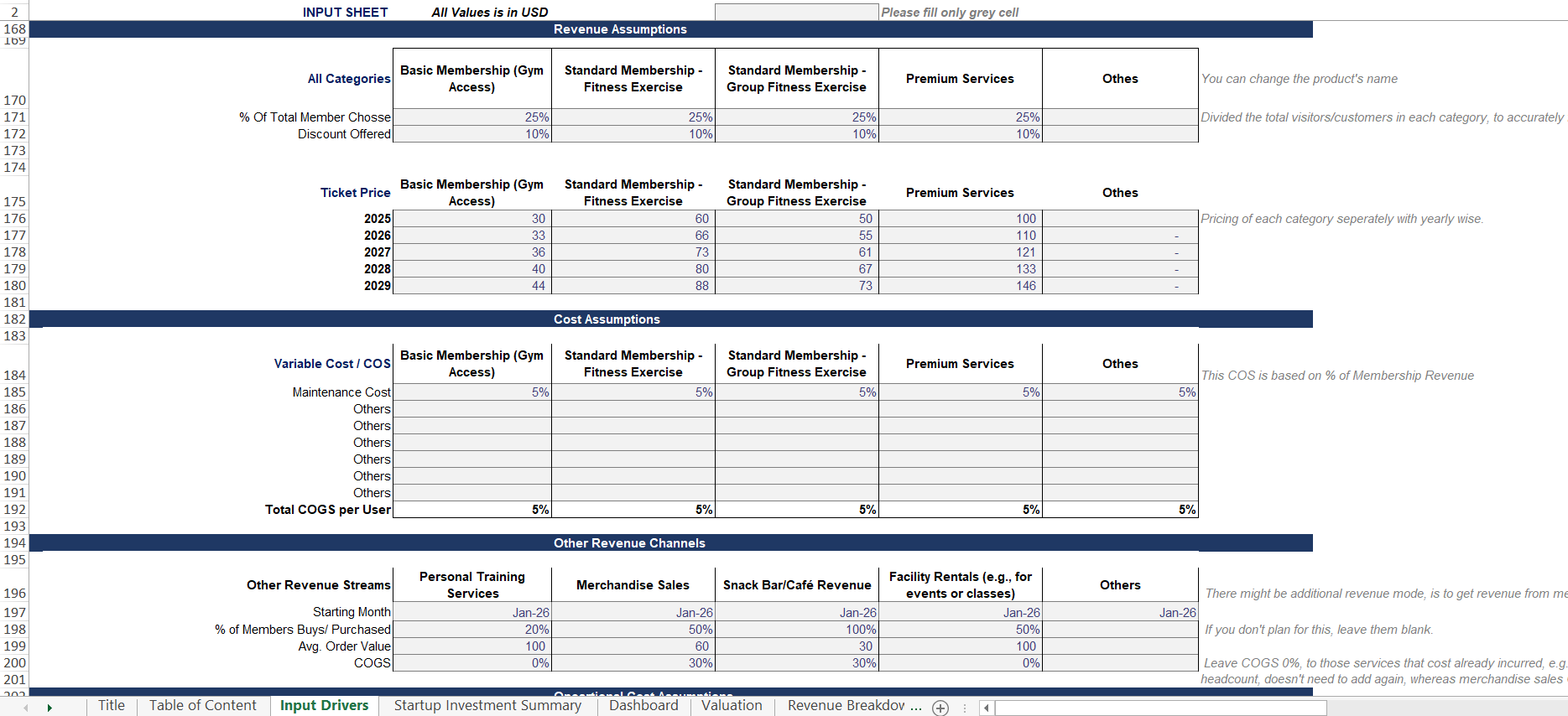This screenshot has height=716, width=1568.
Task: Select the 'Maintenance Cost' row label
Action: coord(341,392)
